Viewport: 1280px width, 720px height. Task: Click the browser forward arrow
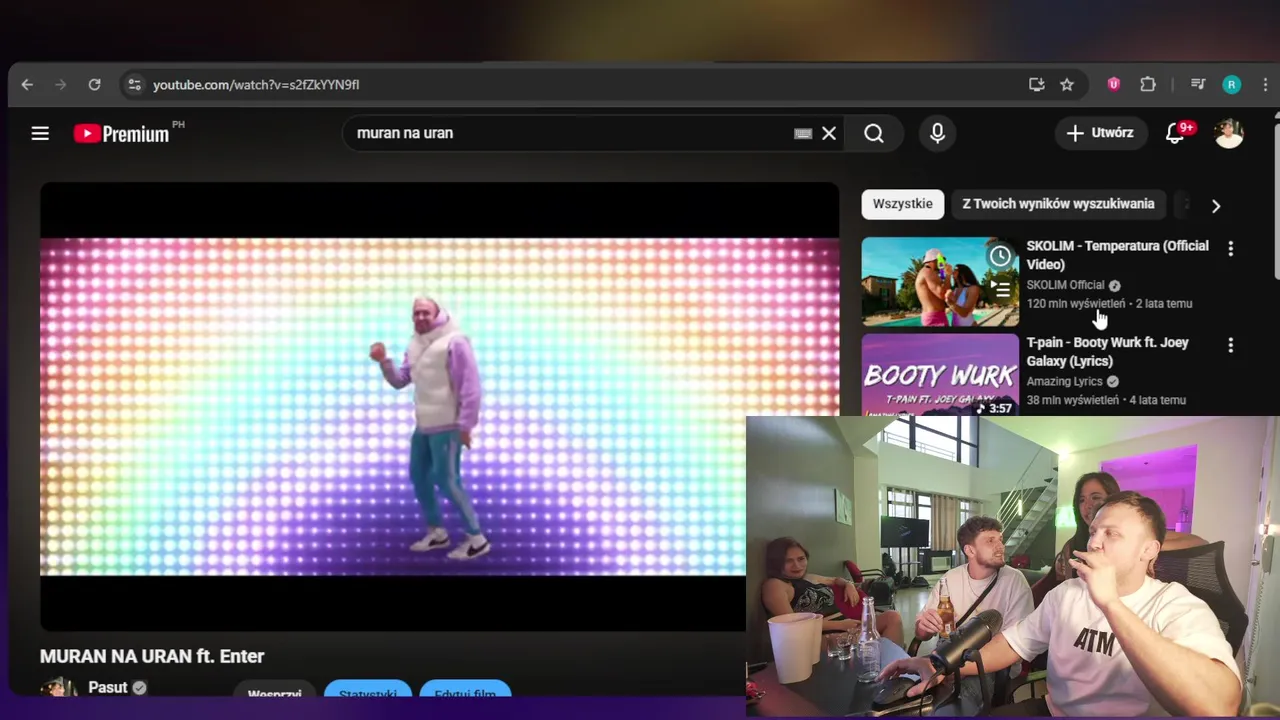point(61,85)
